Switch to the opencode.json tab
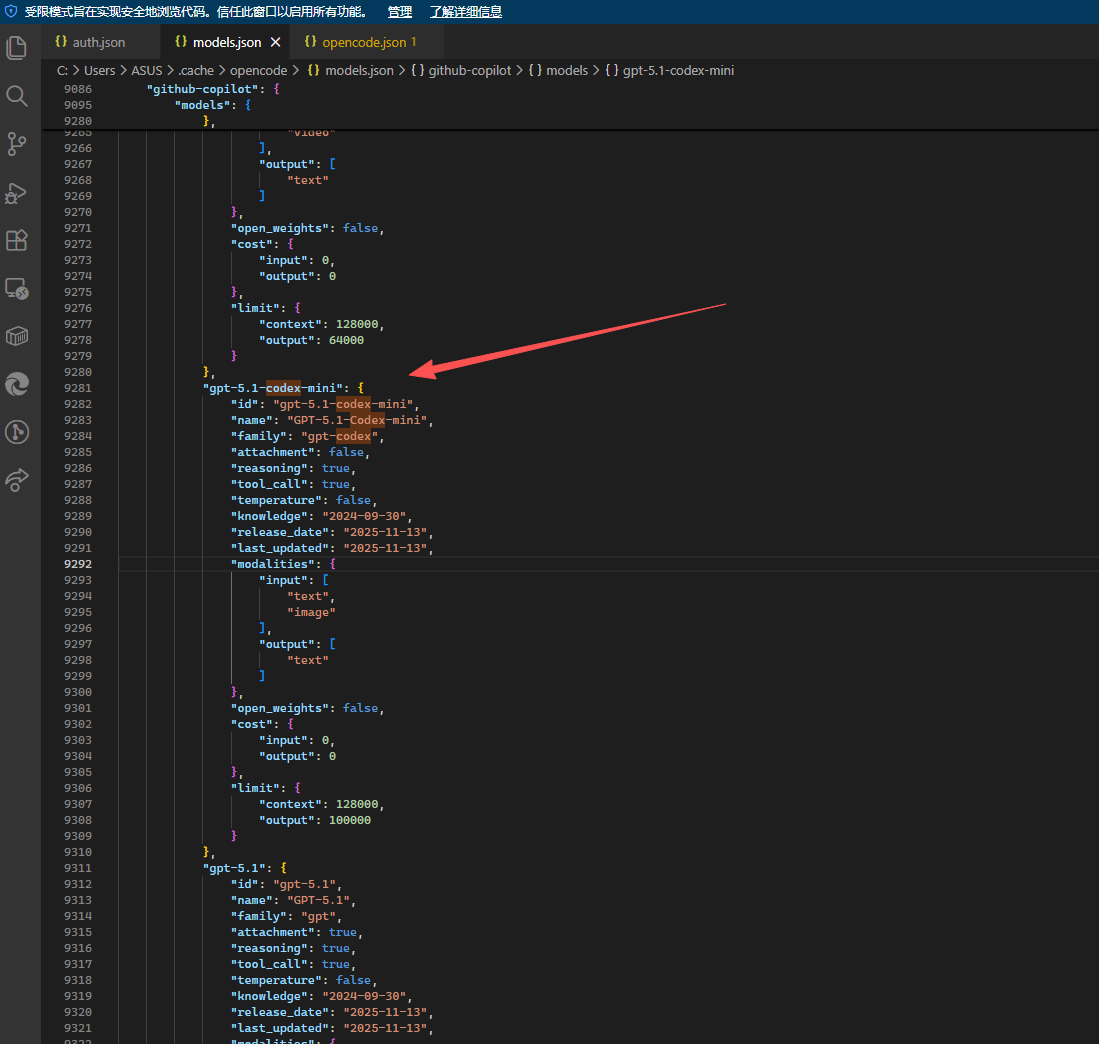The image size is (1099, 1044). tap(364, 43)
